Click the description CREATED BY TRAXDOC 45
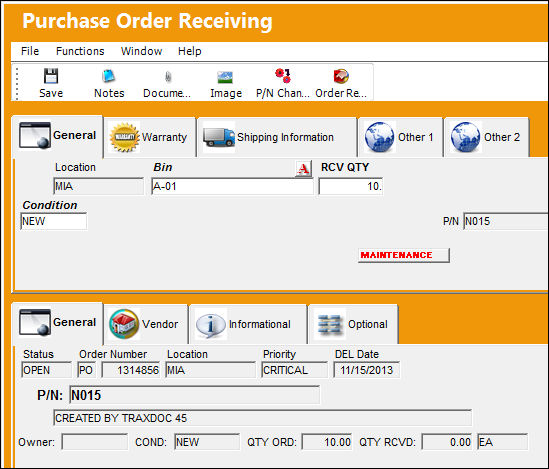Viewport: 549px width, 469px height. coord(263,418)
